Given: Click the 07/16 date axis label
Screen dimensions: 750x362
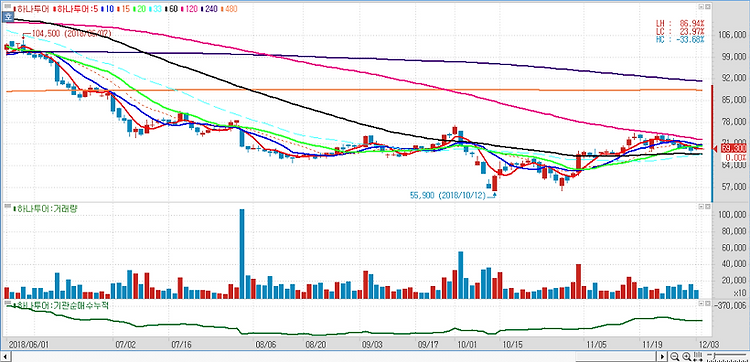Looking at the screenshot, I should [181, 343].
